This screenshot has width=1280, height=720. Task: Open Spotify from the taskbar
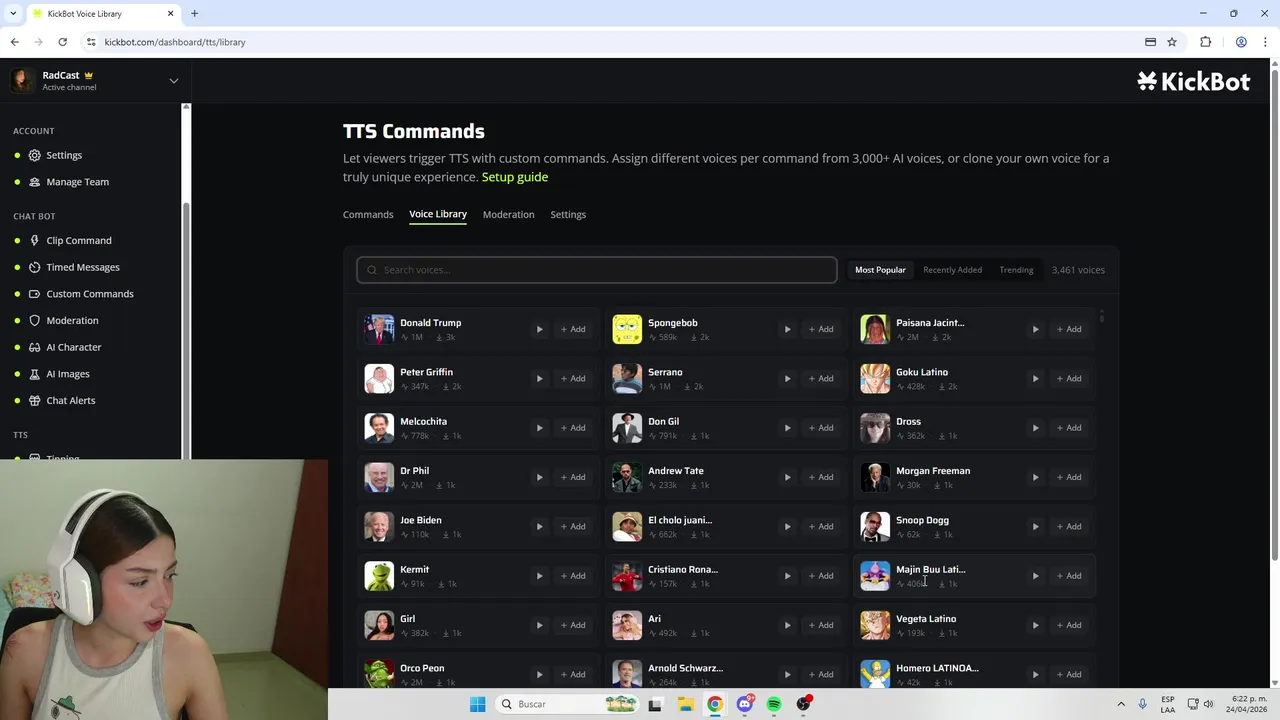pyautogui.click(x=774, y=704)
